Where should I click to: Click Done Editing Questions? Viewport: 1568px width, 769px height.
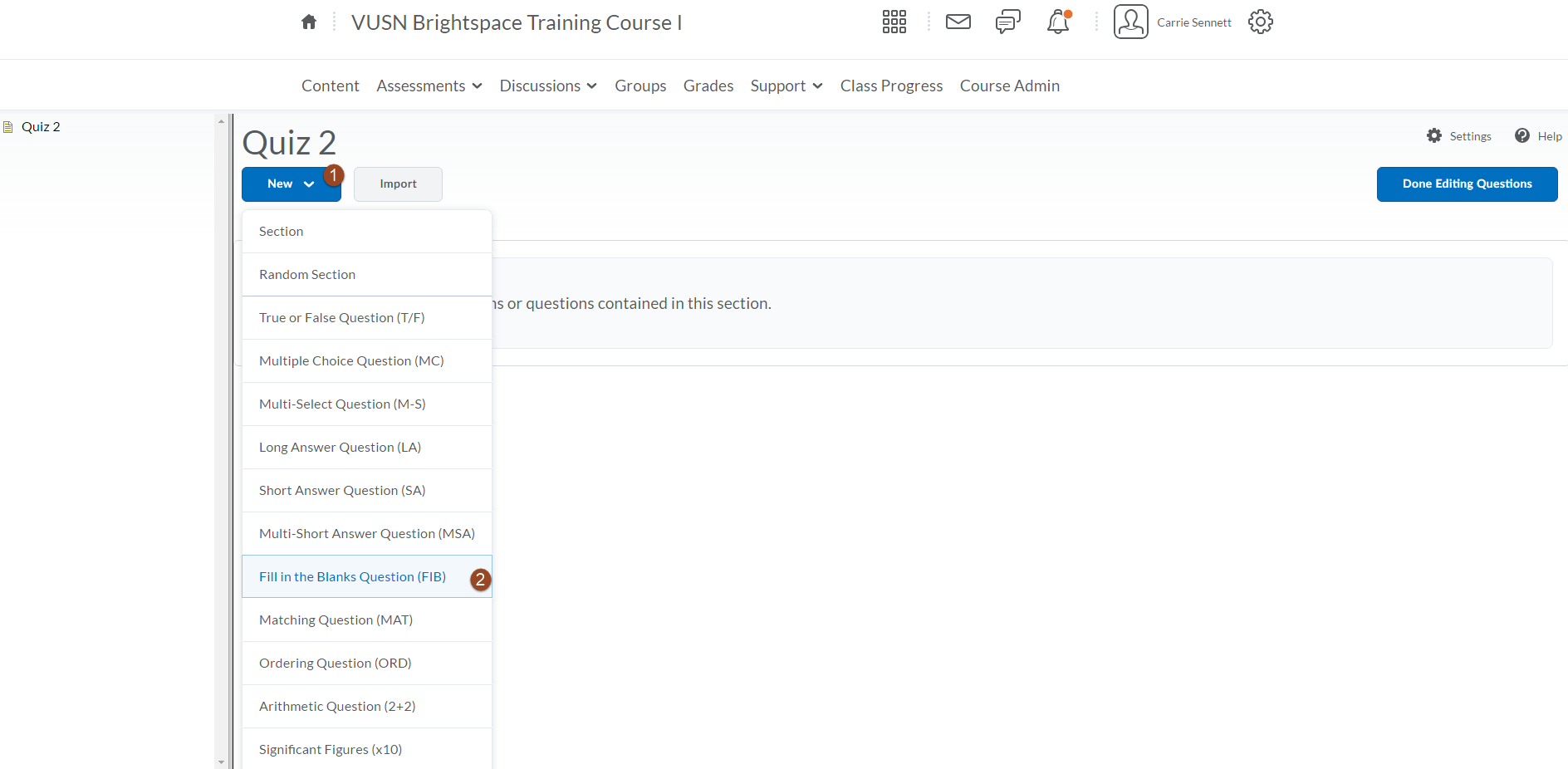tap(1467, 184)
